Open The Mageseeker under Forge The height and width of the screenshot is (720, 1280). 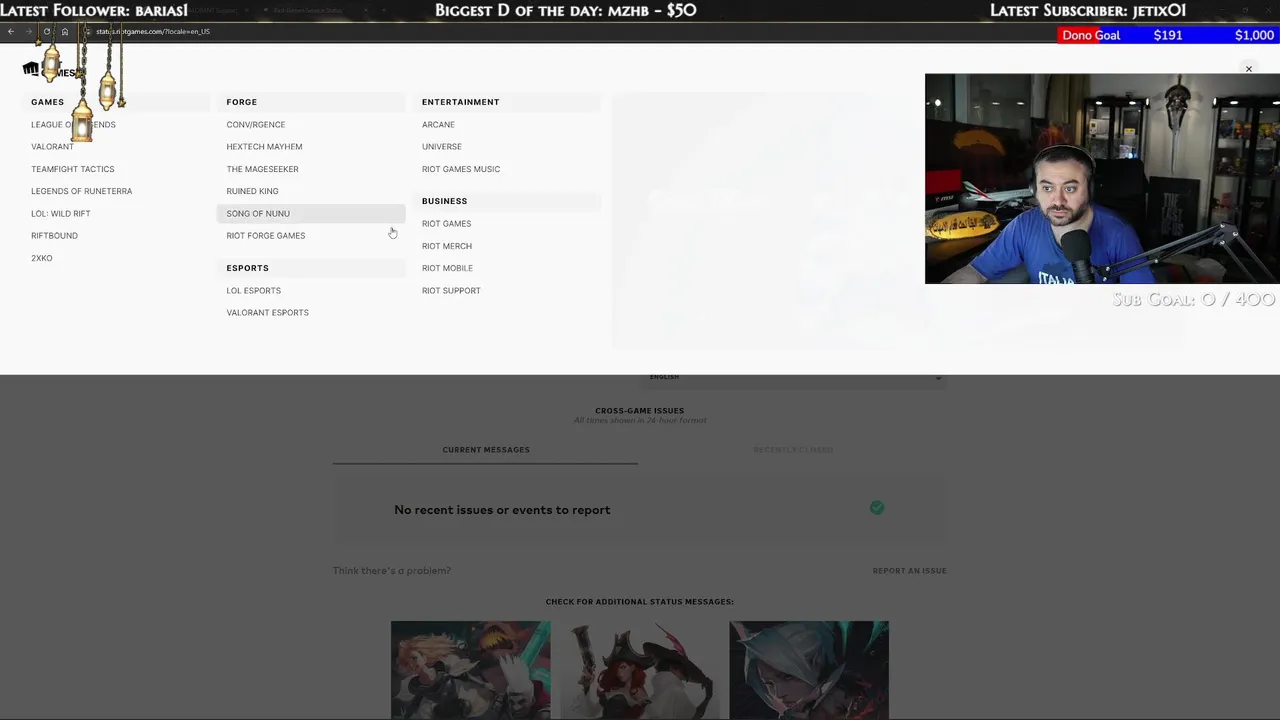point(262,169)
